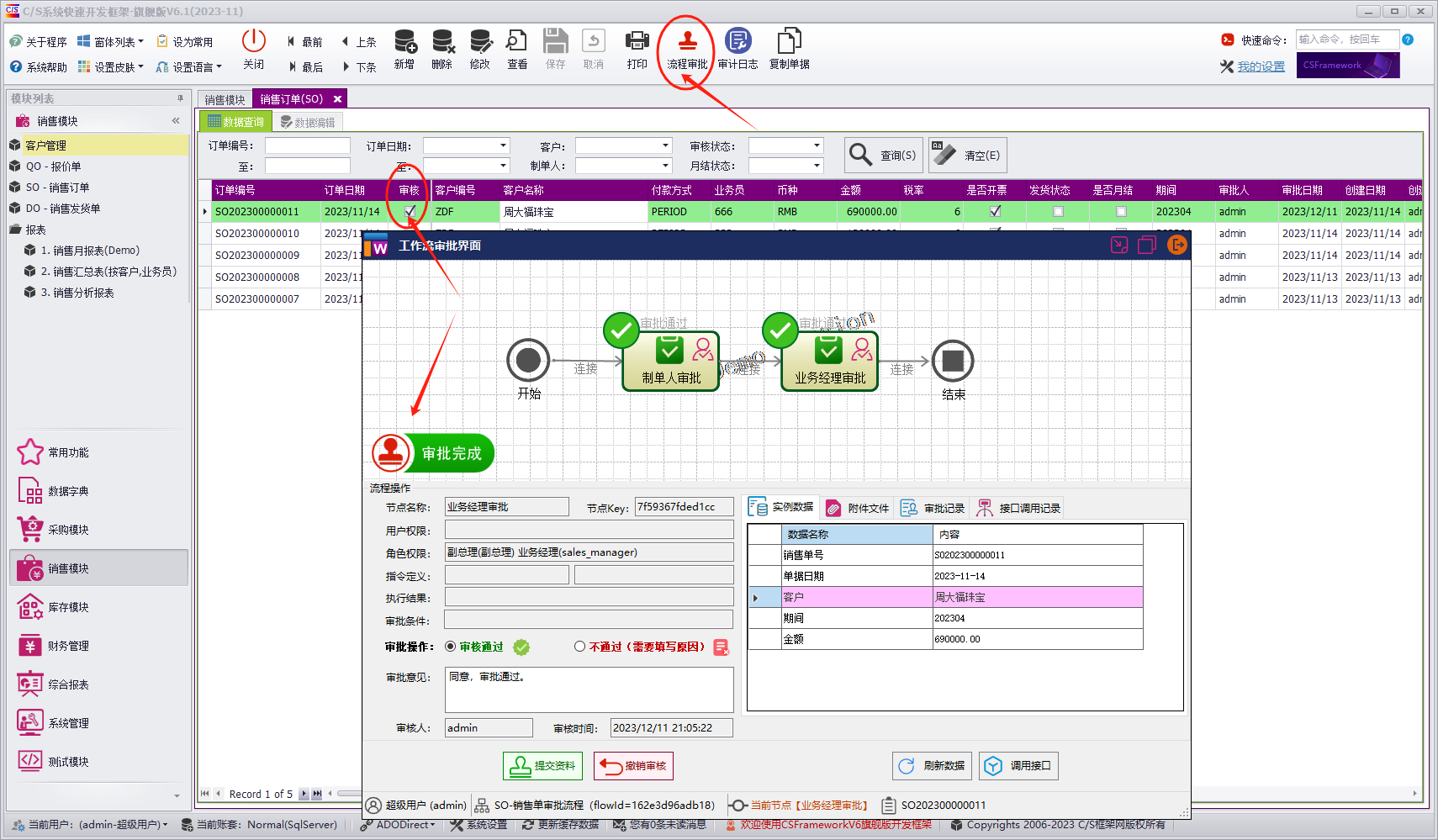The height and width of the screenshot is (840, 1438).
Task: Open the 审计日志 audit log icon
Action: pos(738,49)
